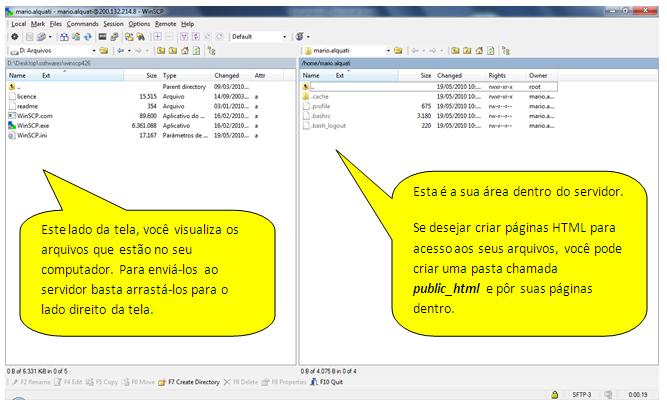Open in PuTTY icon
667x411 pixels.
[114, 37]
